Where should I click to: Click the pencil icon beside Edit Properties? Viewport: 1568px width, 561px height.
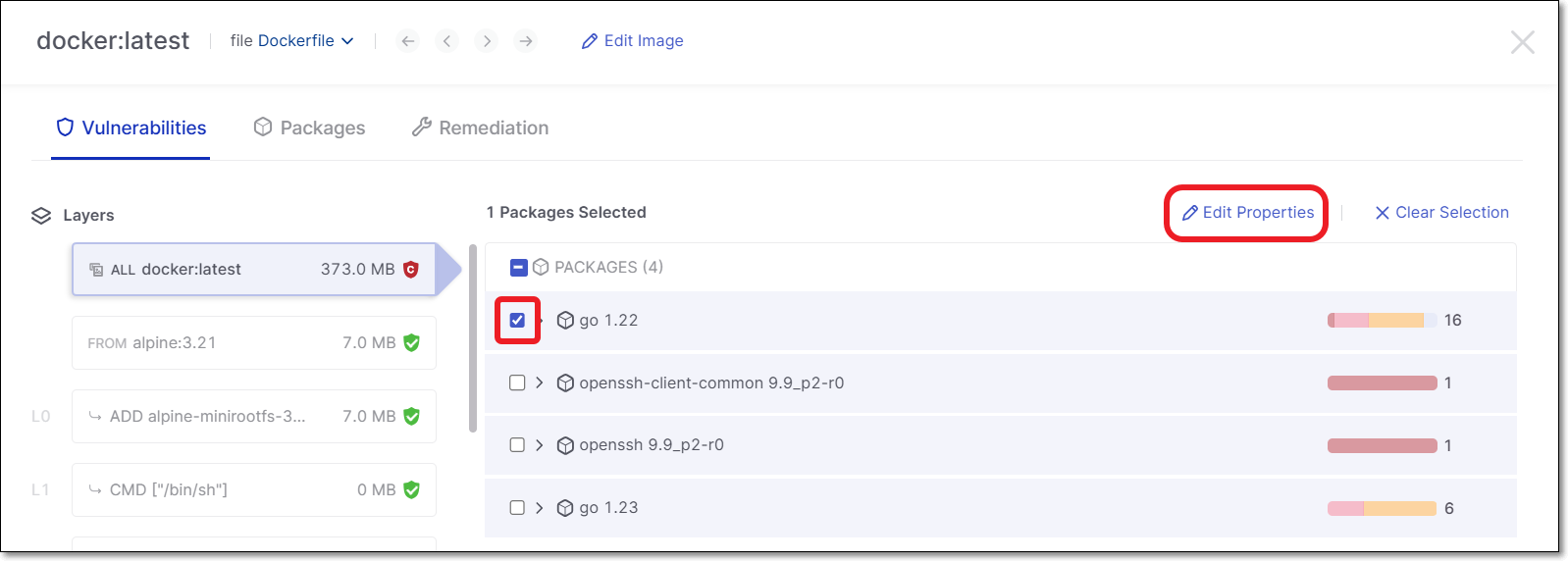1189,213
